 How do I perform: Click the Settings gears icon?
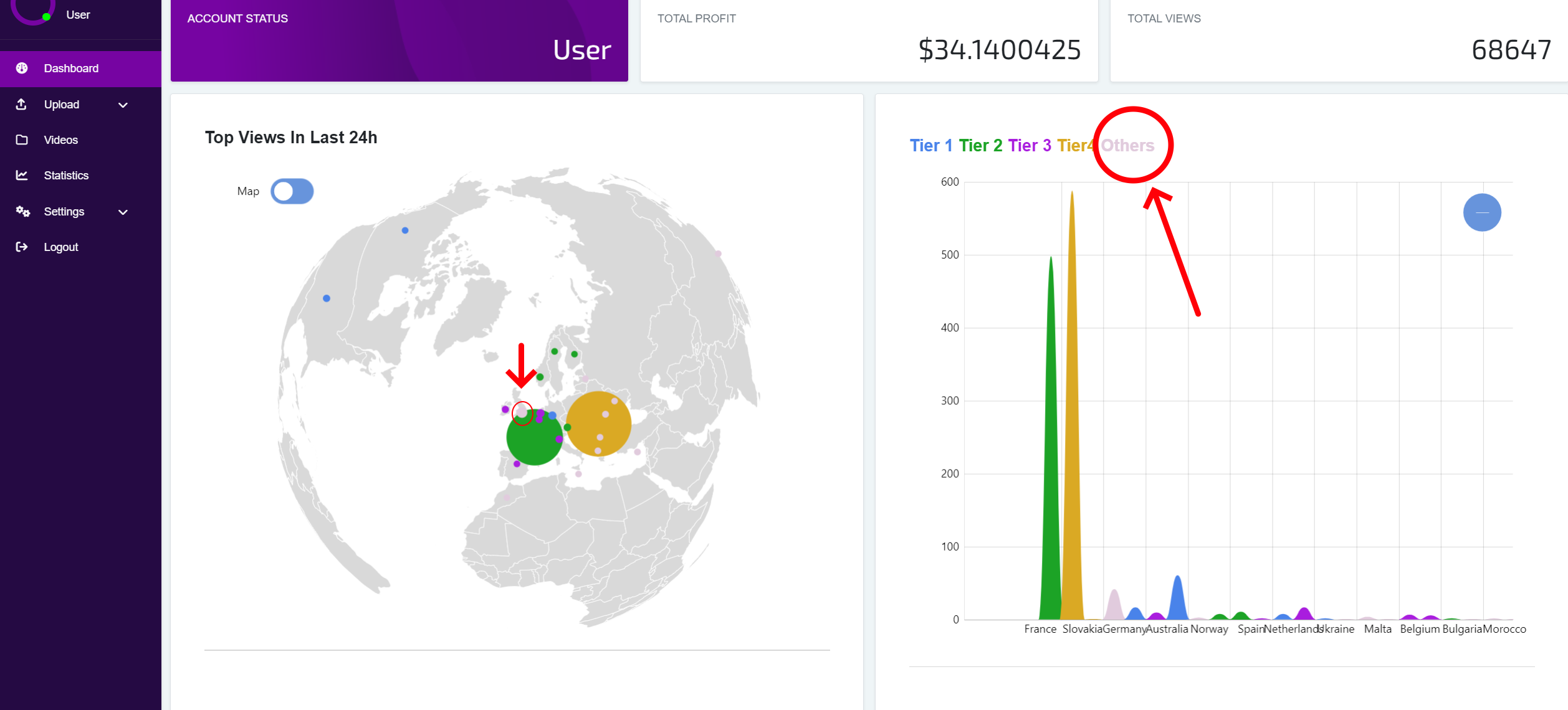(22, 211)
